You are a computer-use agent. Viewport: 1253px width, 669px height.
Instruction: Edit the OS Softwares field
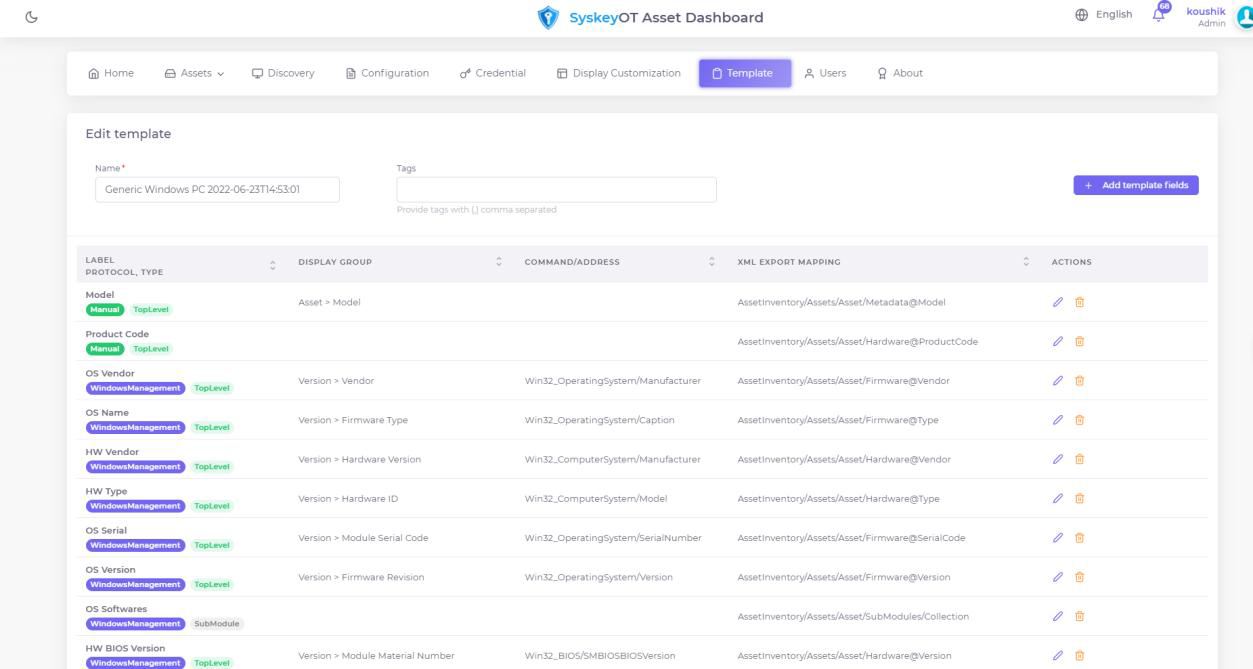[1058, 616]
